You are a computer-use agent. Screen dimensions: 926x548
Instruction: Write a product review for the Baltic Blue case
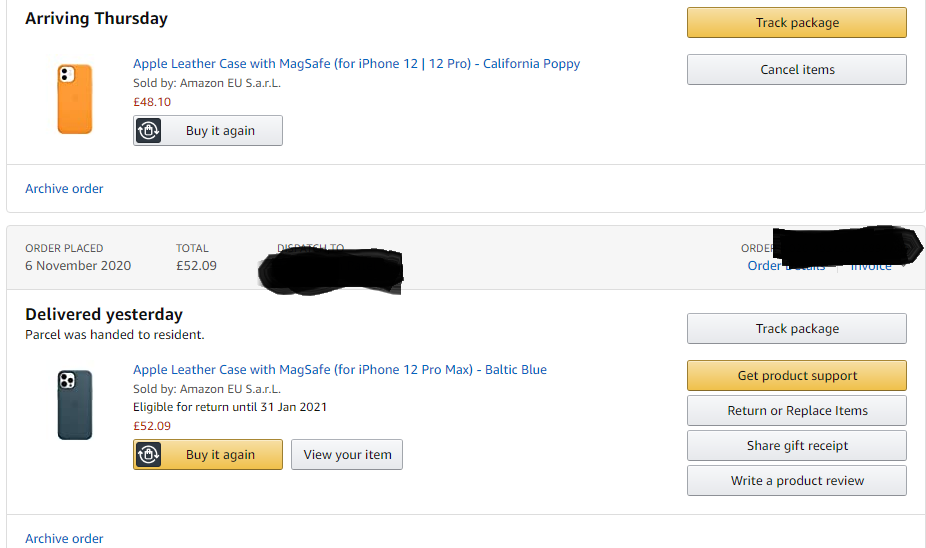click(796, 481)
